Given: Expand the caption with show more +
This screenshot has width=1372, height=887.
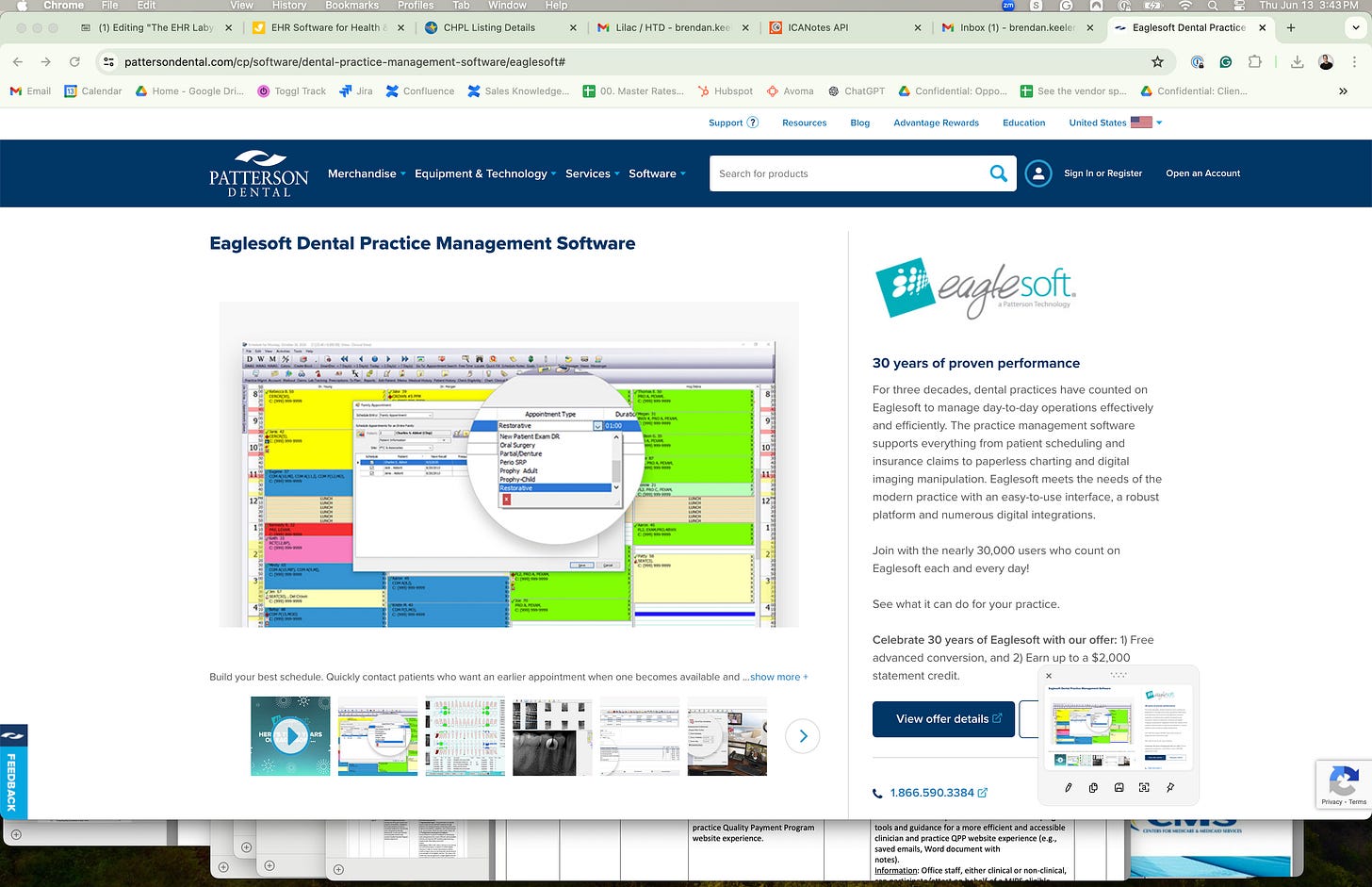Looking at the screenshot, I should (778, 677).
